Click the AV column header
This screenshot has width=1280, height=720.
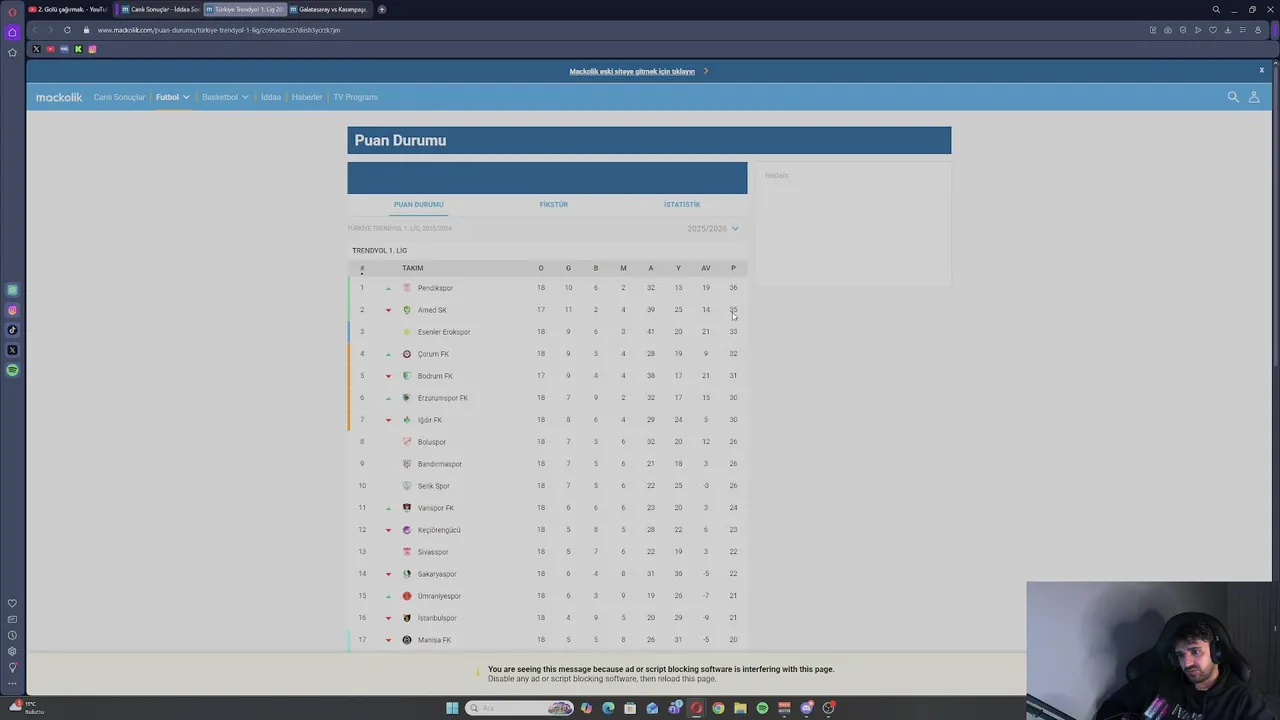pyautogui.click(x=705, y=268)
